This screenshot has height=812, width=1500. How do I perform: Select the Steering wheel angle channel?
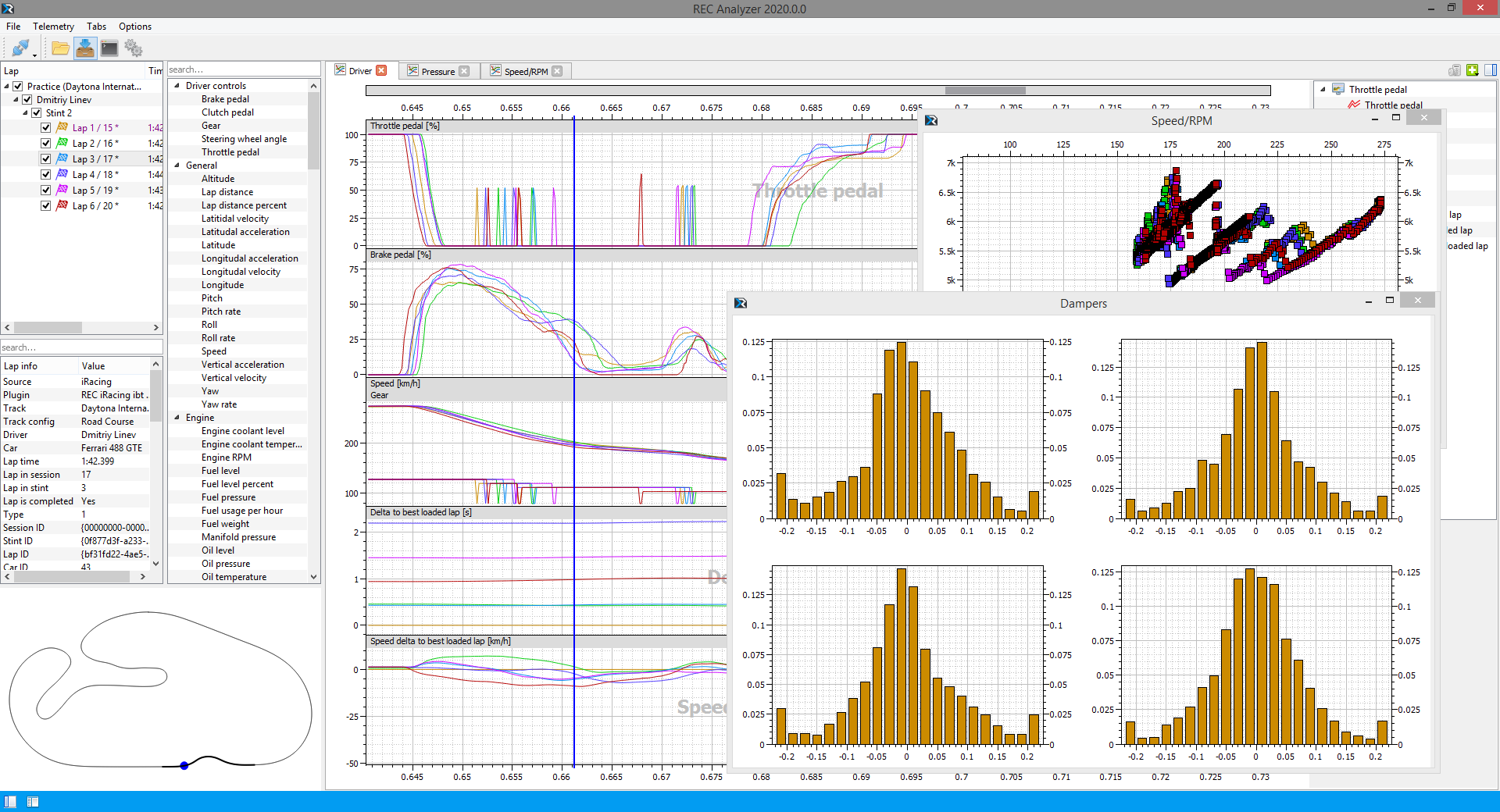tap(244, 139)
